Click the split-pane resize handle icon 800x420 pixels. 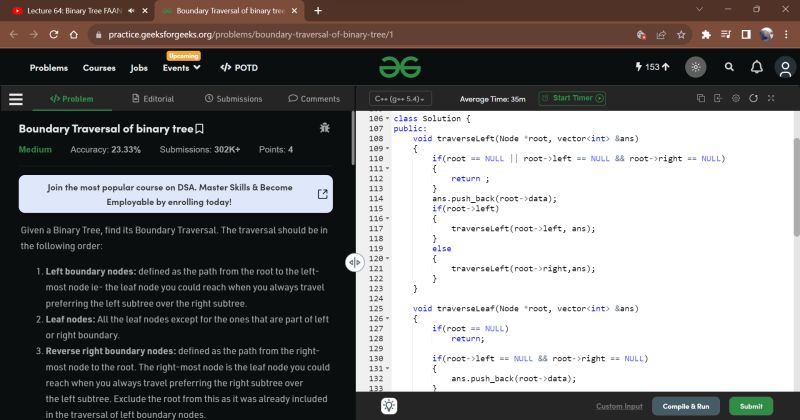[x=355, y=262]
